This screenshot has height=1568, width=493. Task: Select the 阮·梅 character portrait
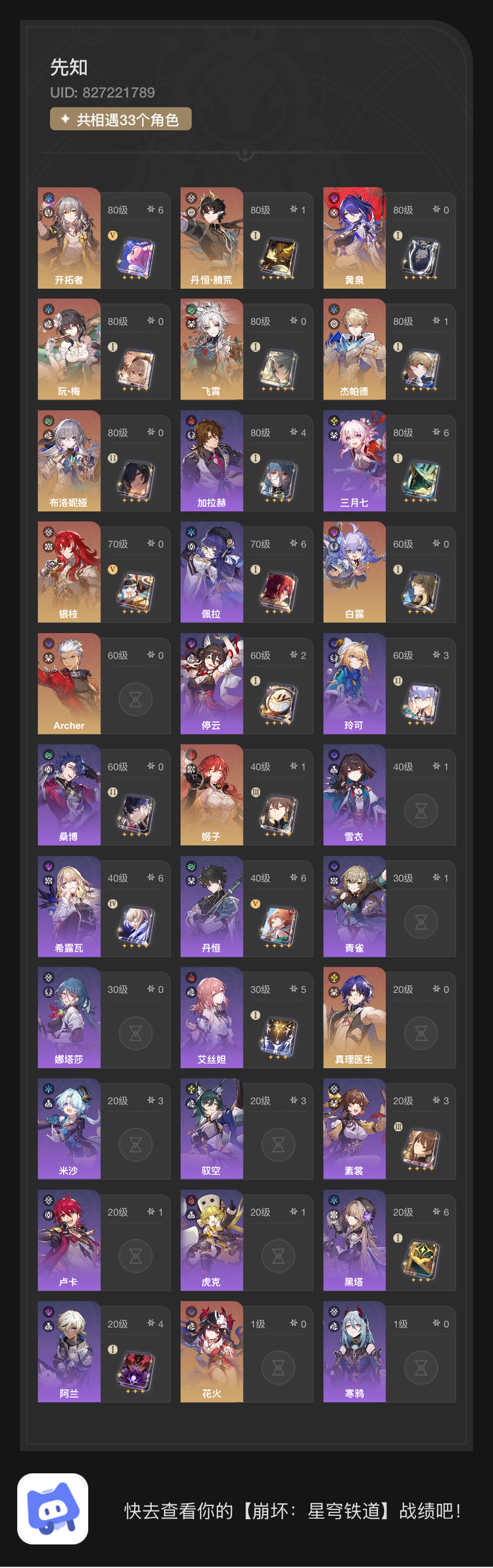(x=69, y=349)
